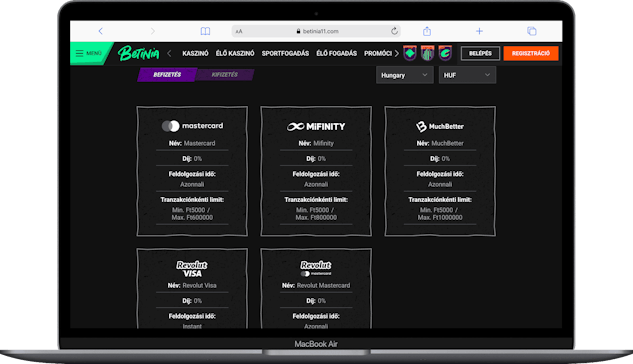The width and height of the screenshot is (633, 364).
Task: Reload the page with refresh icon
Action: pos(394,31)
